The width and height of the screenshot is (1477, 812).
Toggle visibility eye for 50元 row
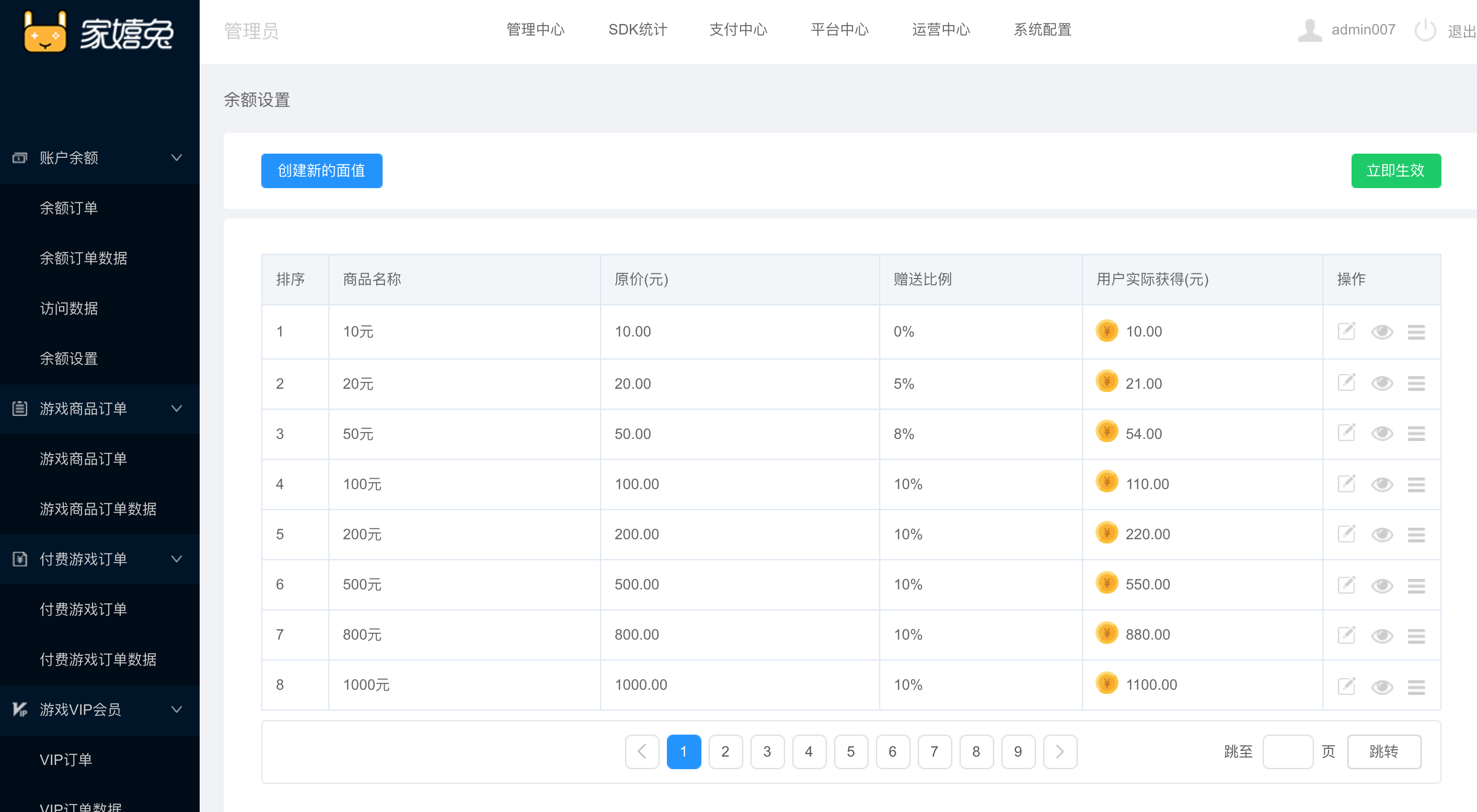pos(1382,434)
